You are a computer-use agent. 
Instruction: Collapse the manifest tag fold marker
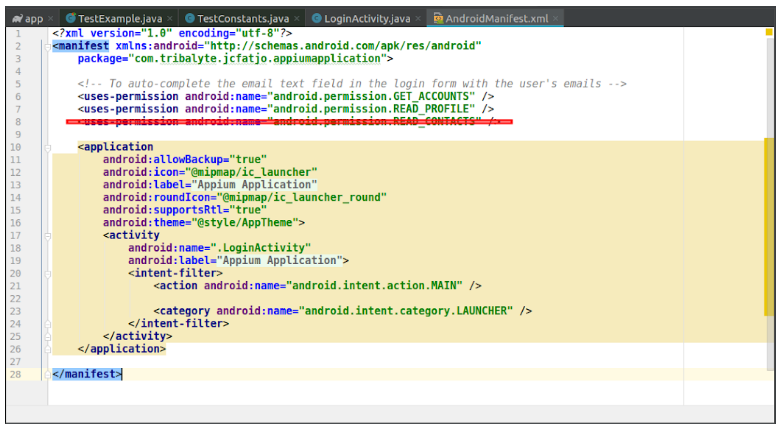point(48,45)
